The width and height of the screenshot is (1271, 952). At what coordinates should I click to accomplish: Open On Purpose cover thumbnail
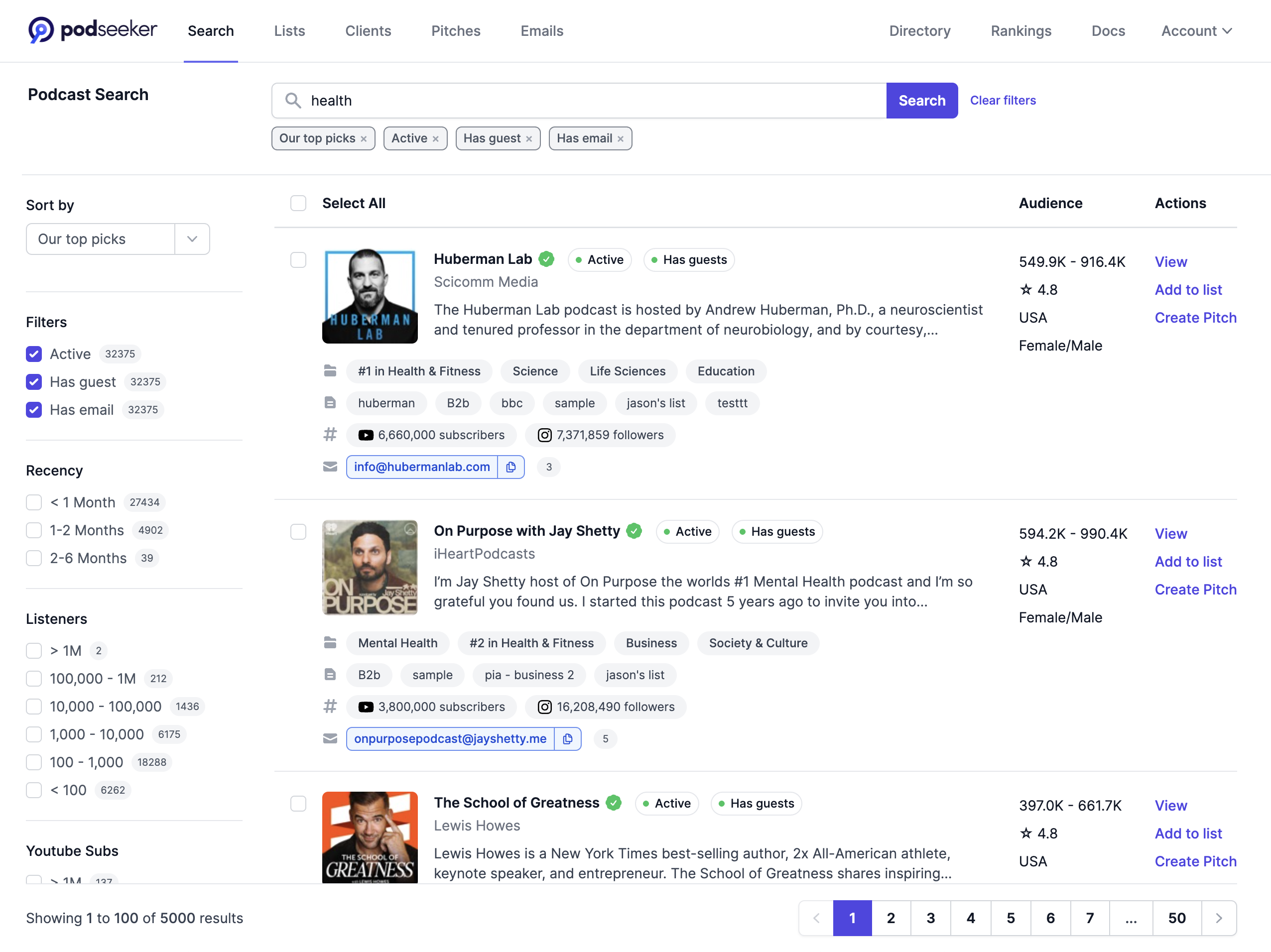pos(370,568)
